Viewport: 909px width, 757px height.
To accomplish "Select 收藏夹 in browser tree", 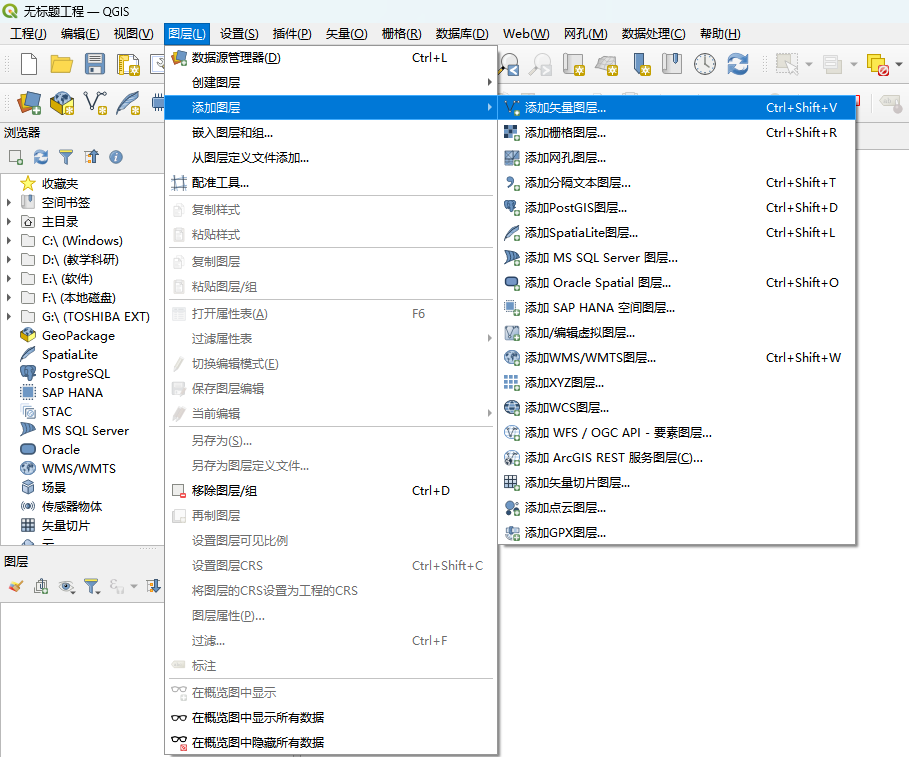I will (x=60, y=184).
